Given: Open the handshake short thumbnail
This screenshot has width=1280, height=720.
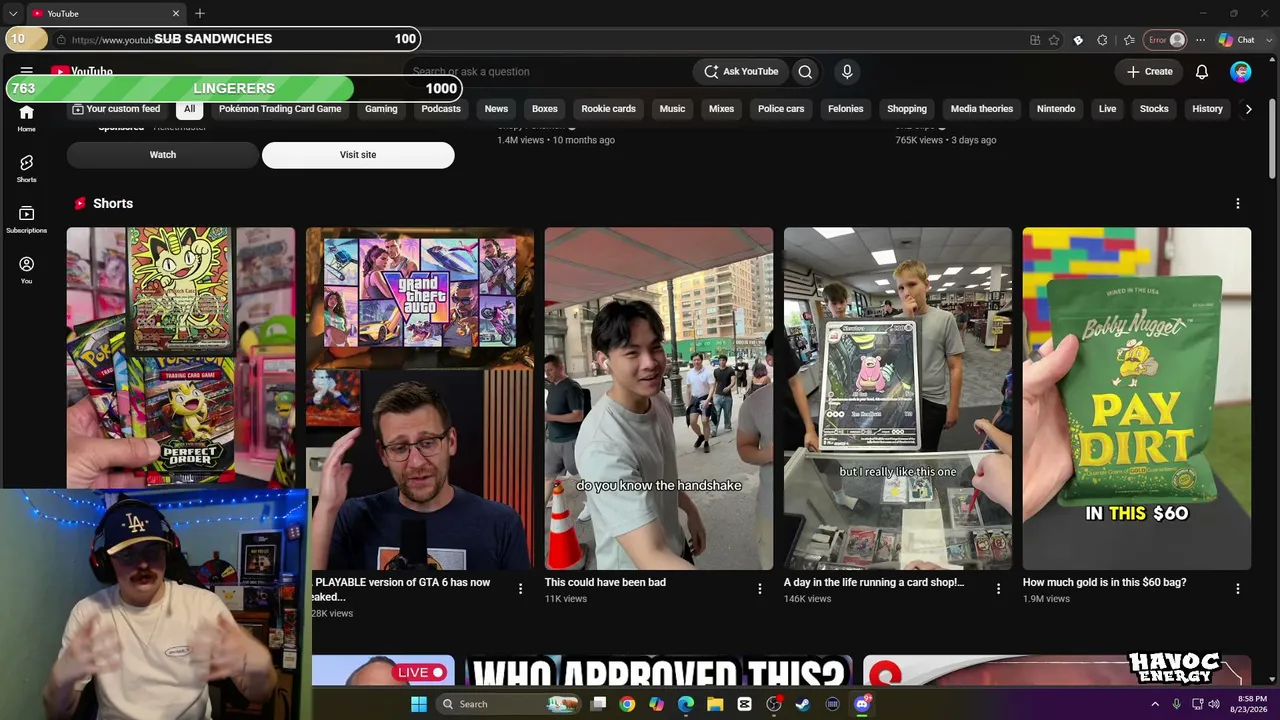Looking at the screenshot, I should pos(659,398).
